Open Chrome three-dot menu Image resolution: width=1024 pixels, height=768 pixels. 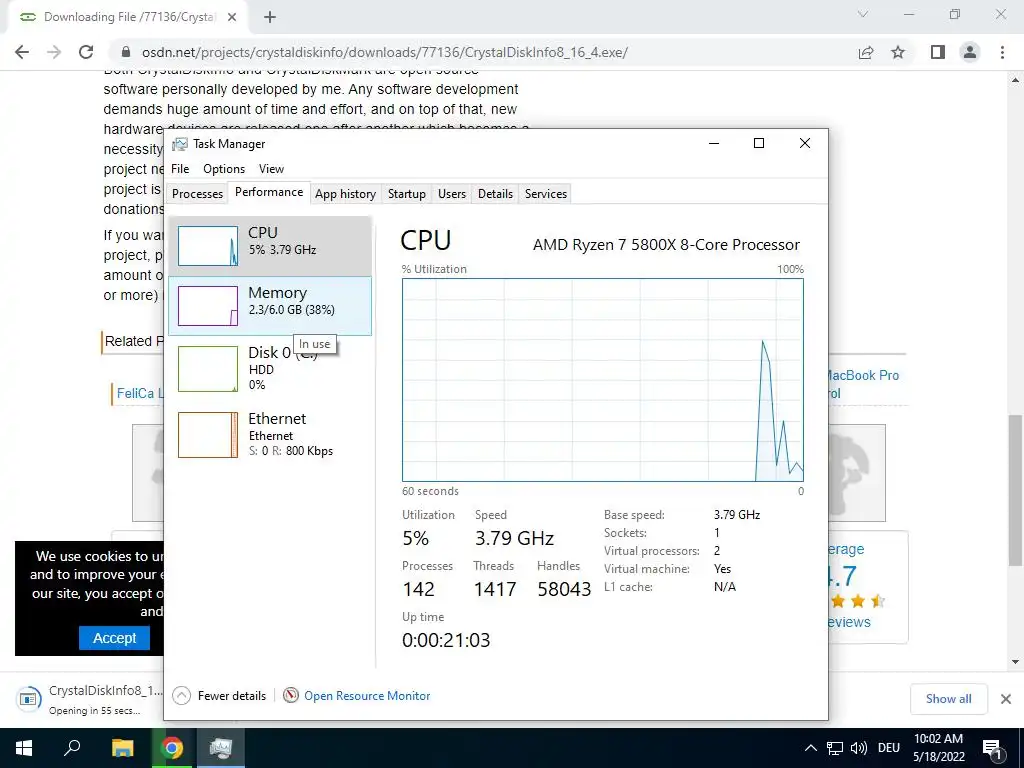click(1002, 52)
